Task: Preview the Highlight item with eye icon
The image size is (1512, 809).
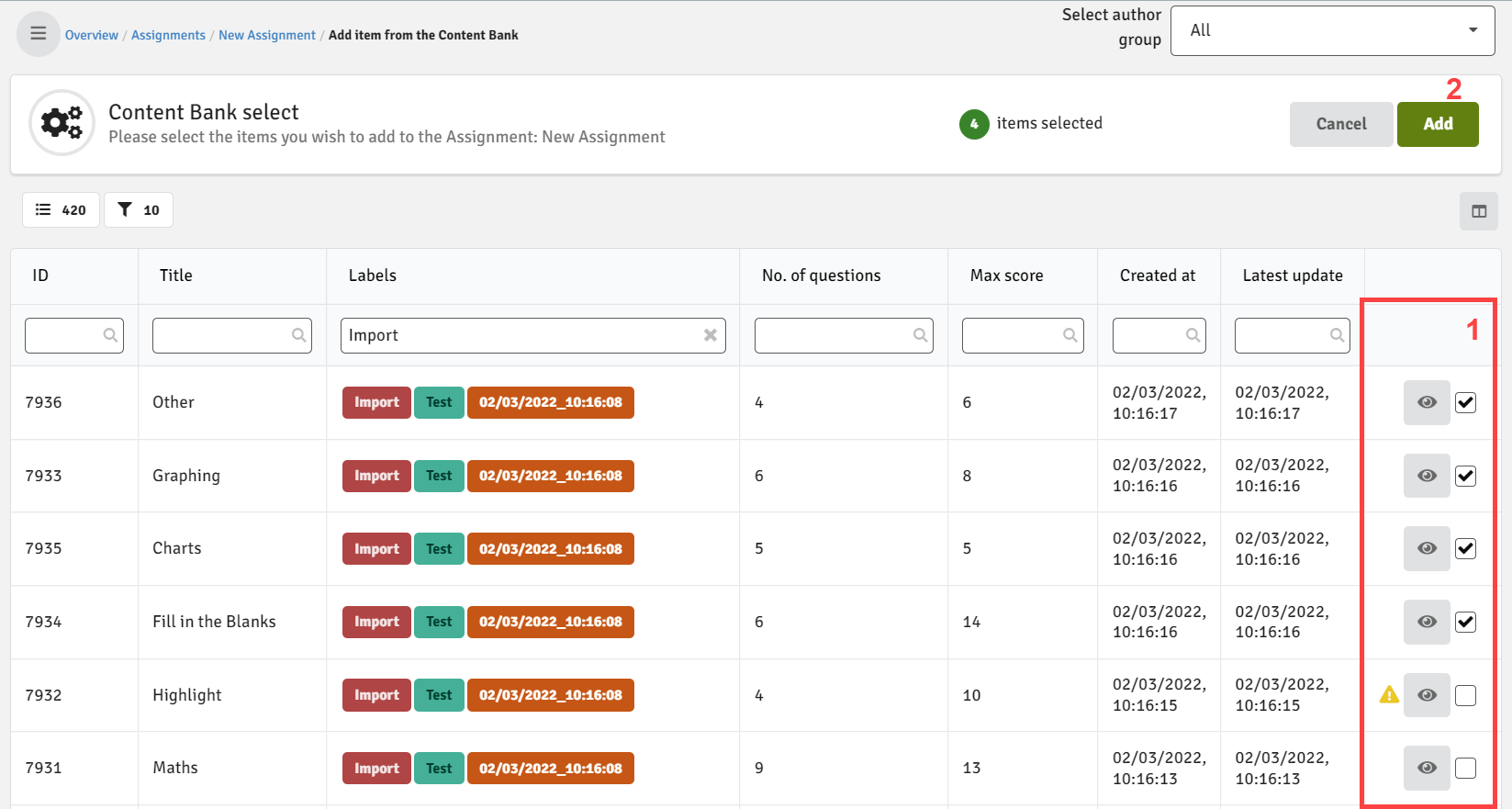Action: (1427, 695)
